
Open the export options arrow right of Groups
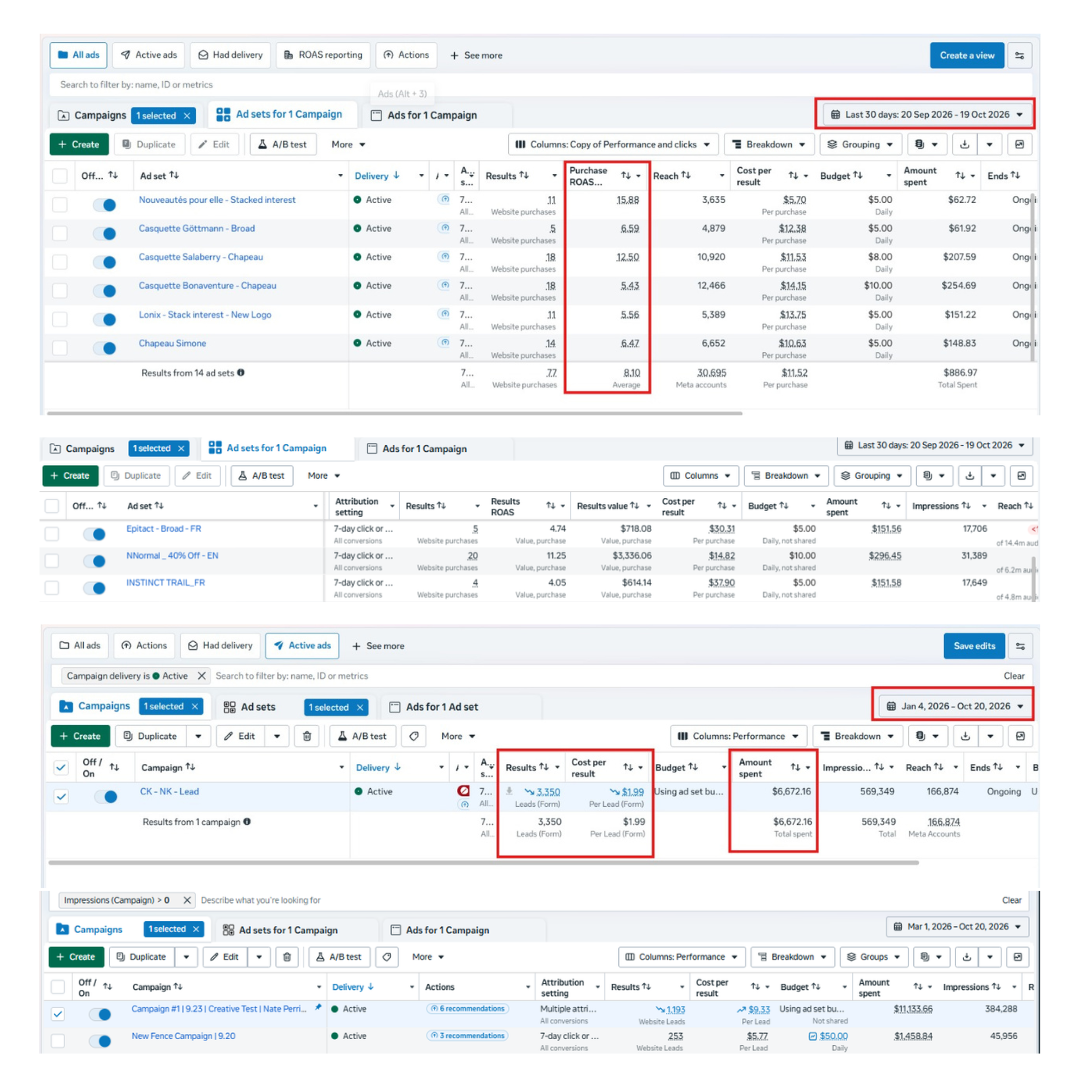990,957
